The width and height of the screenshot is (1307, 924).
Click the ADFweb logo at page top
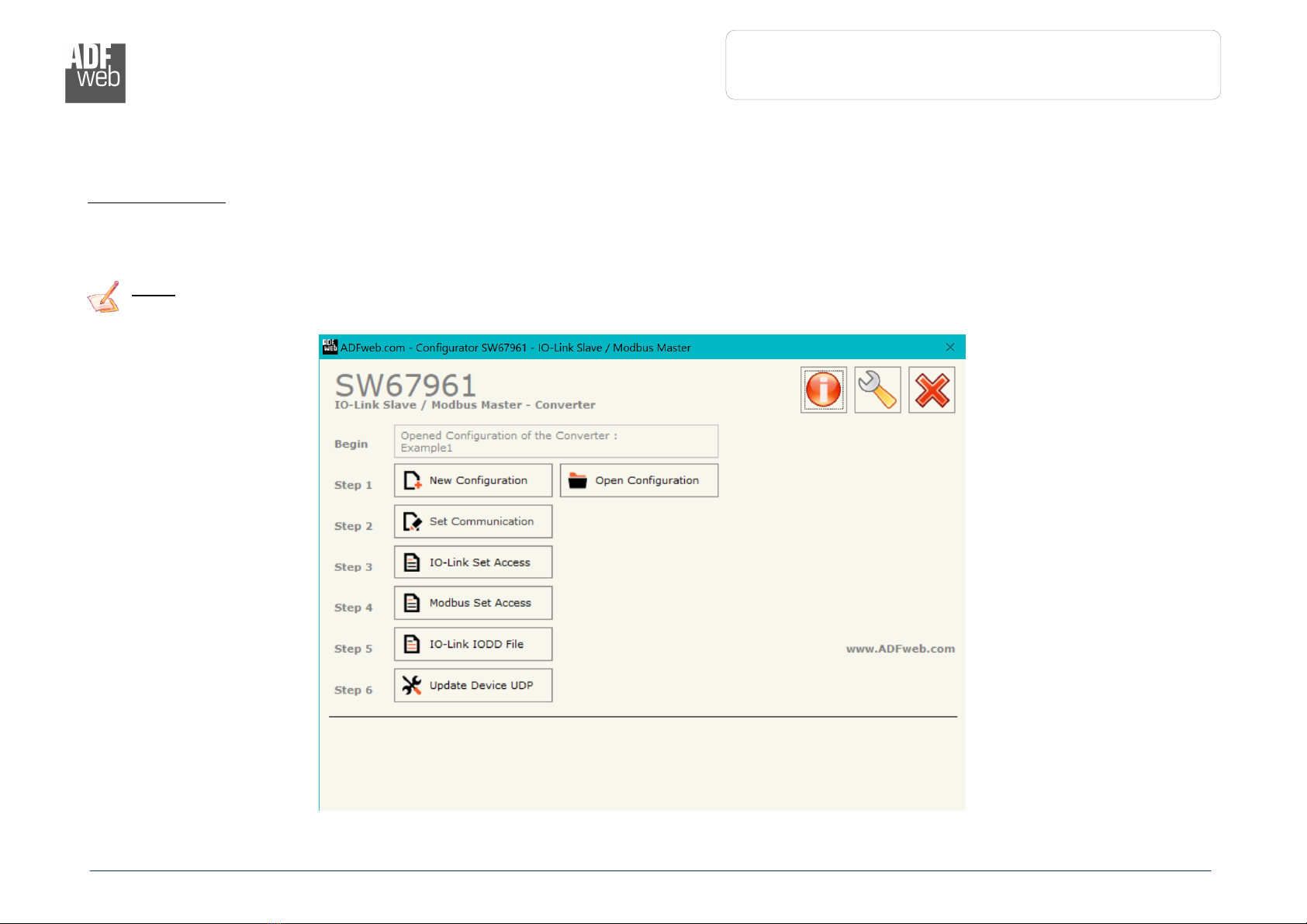tap(95, 73)
